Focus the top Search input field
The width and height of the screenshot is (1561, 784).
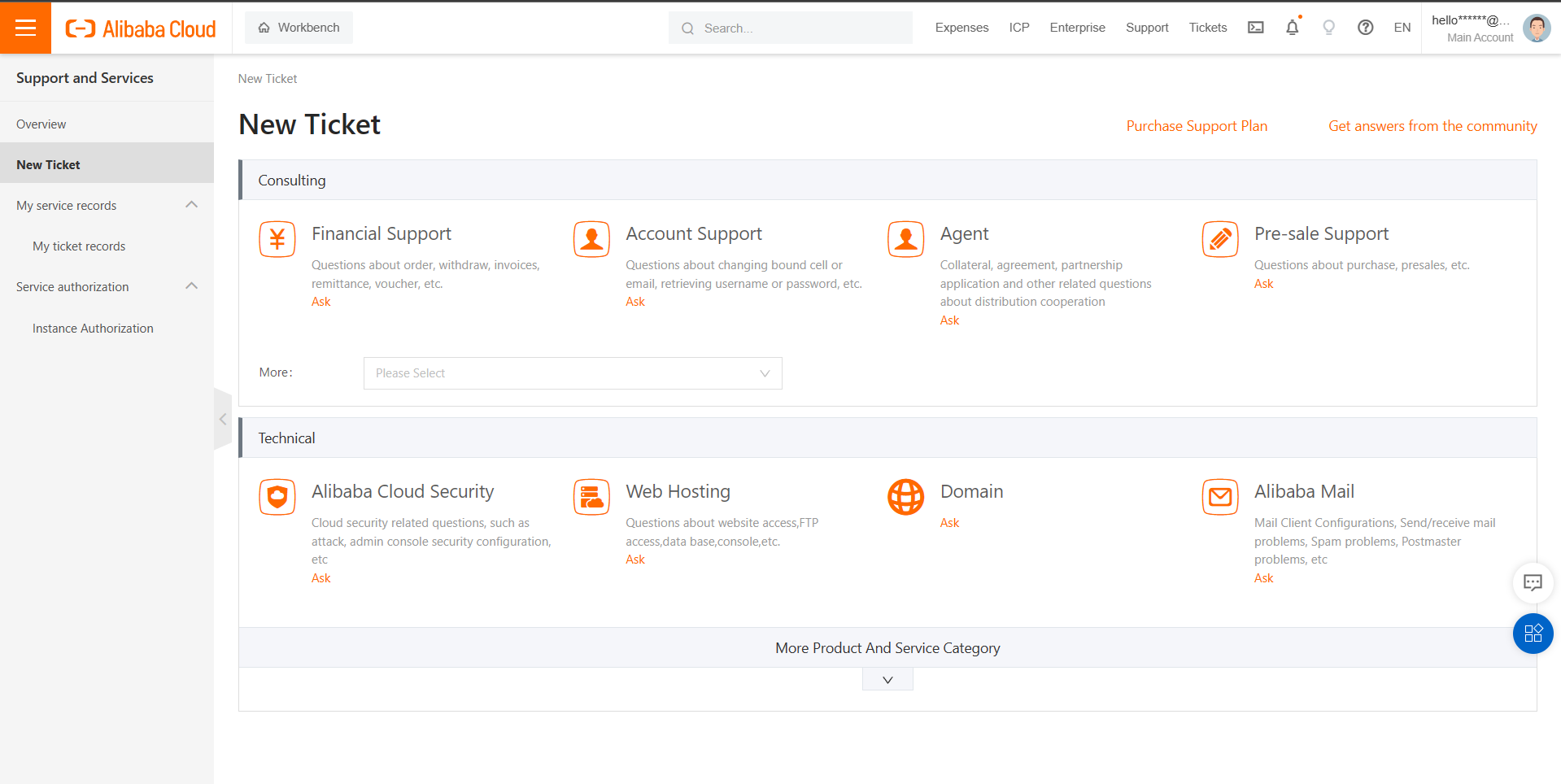(791, 28)
